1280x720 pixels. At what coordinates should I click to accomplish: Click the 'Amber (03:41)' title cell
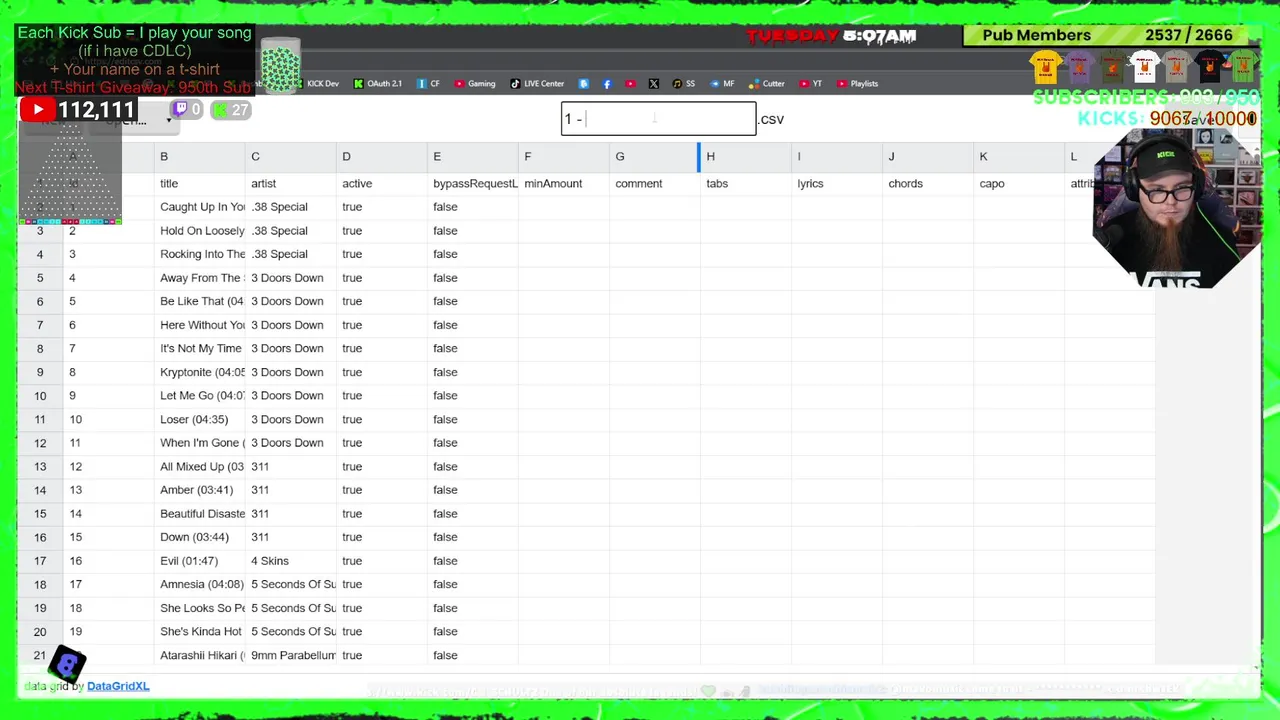point(200,490)
